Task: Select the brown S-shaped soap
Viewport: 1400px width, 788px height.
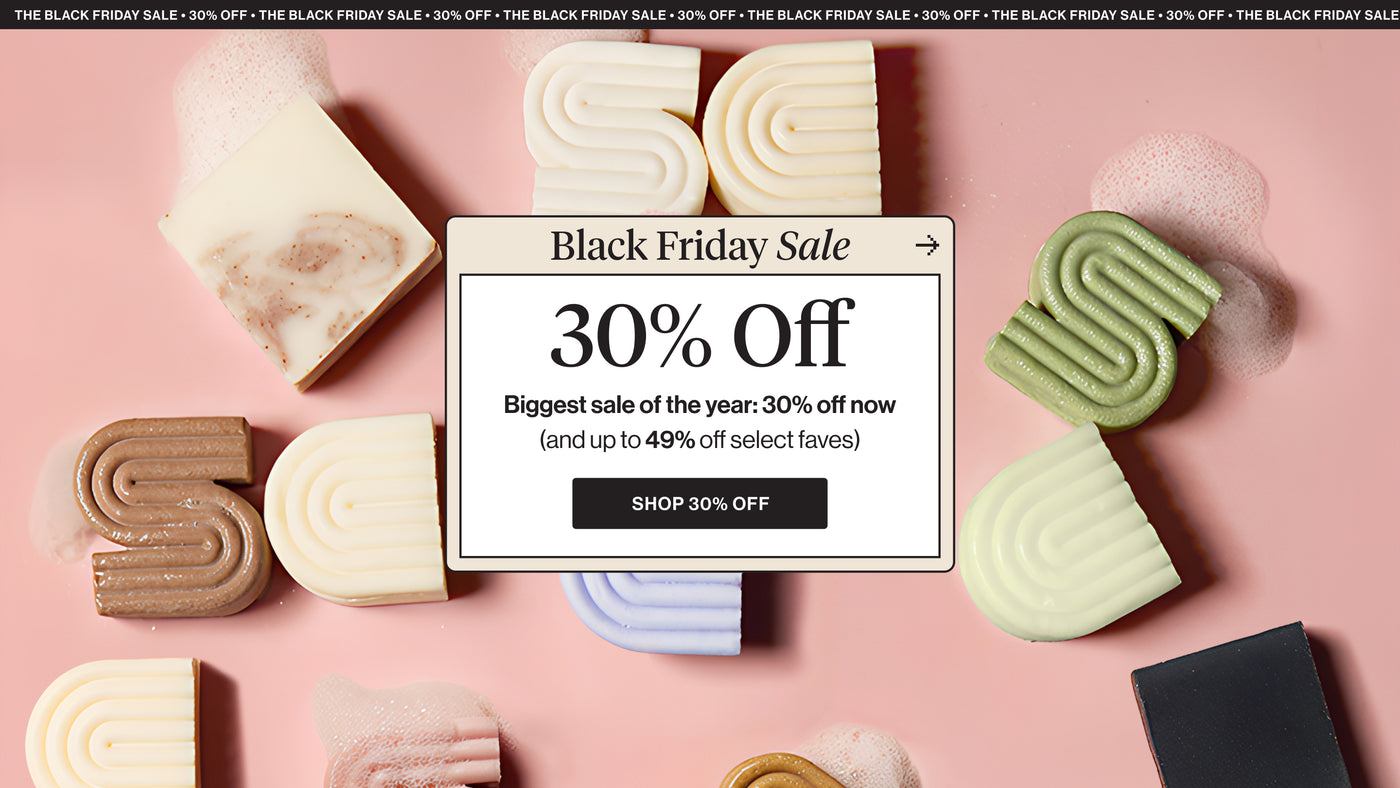Action: 170,515
